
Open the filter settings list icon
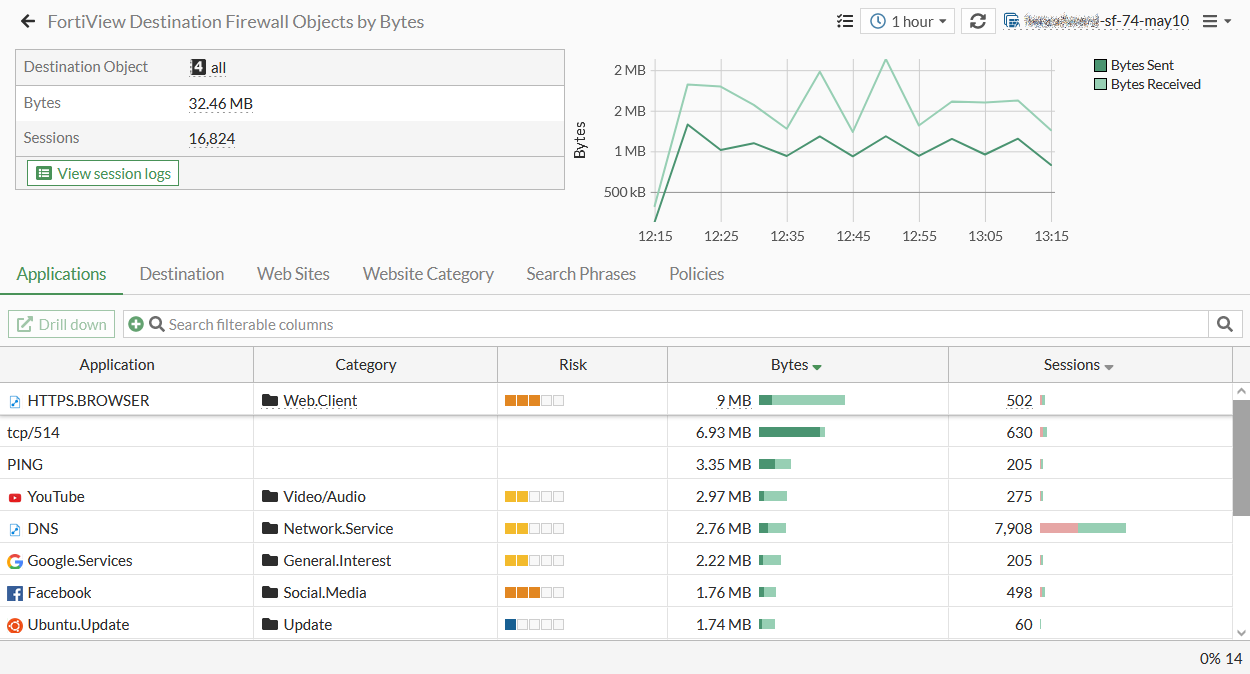[x=844, y=20]
